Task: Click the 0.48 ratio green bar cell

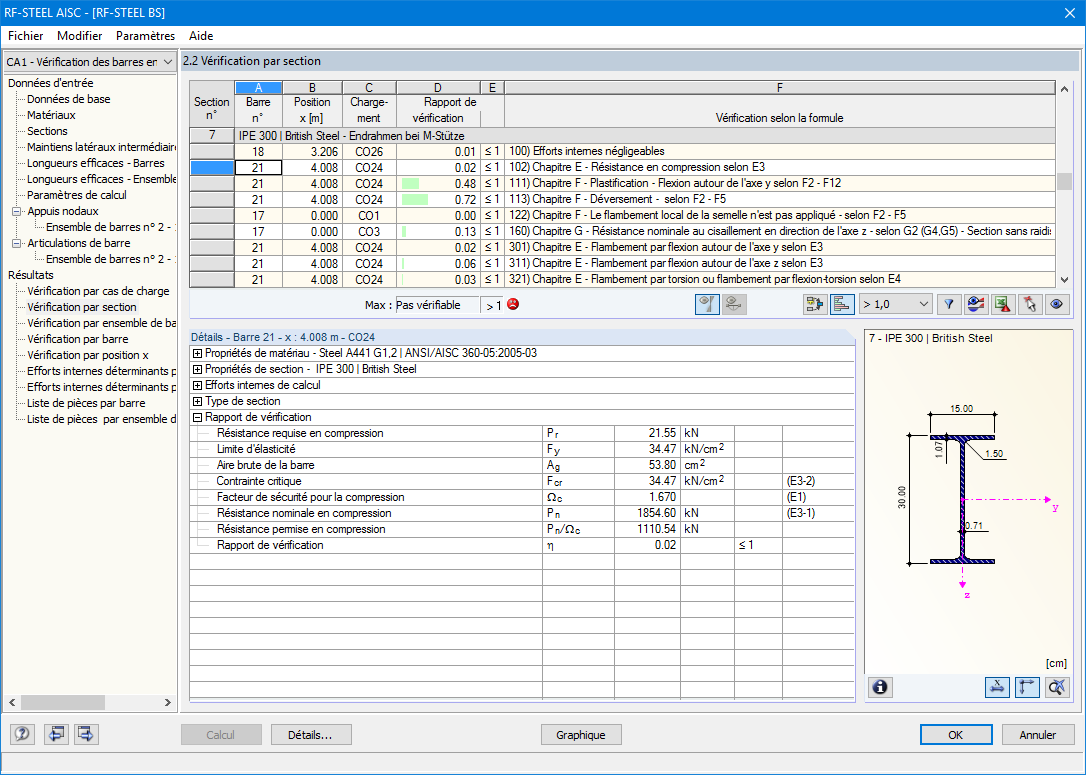Action: pyautogui.click(x=438, y=184)
